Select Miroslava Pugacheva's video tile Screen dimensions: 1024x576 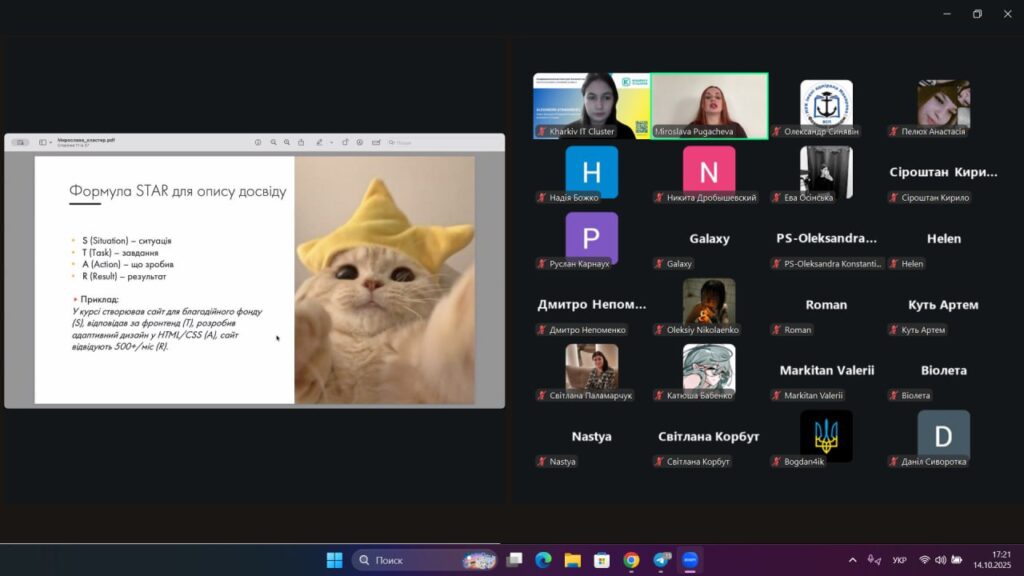(709, 105)
